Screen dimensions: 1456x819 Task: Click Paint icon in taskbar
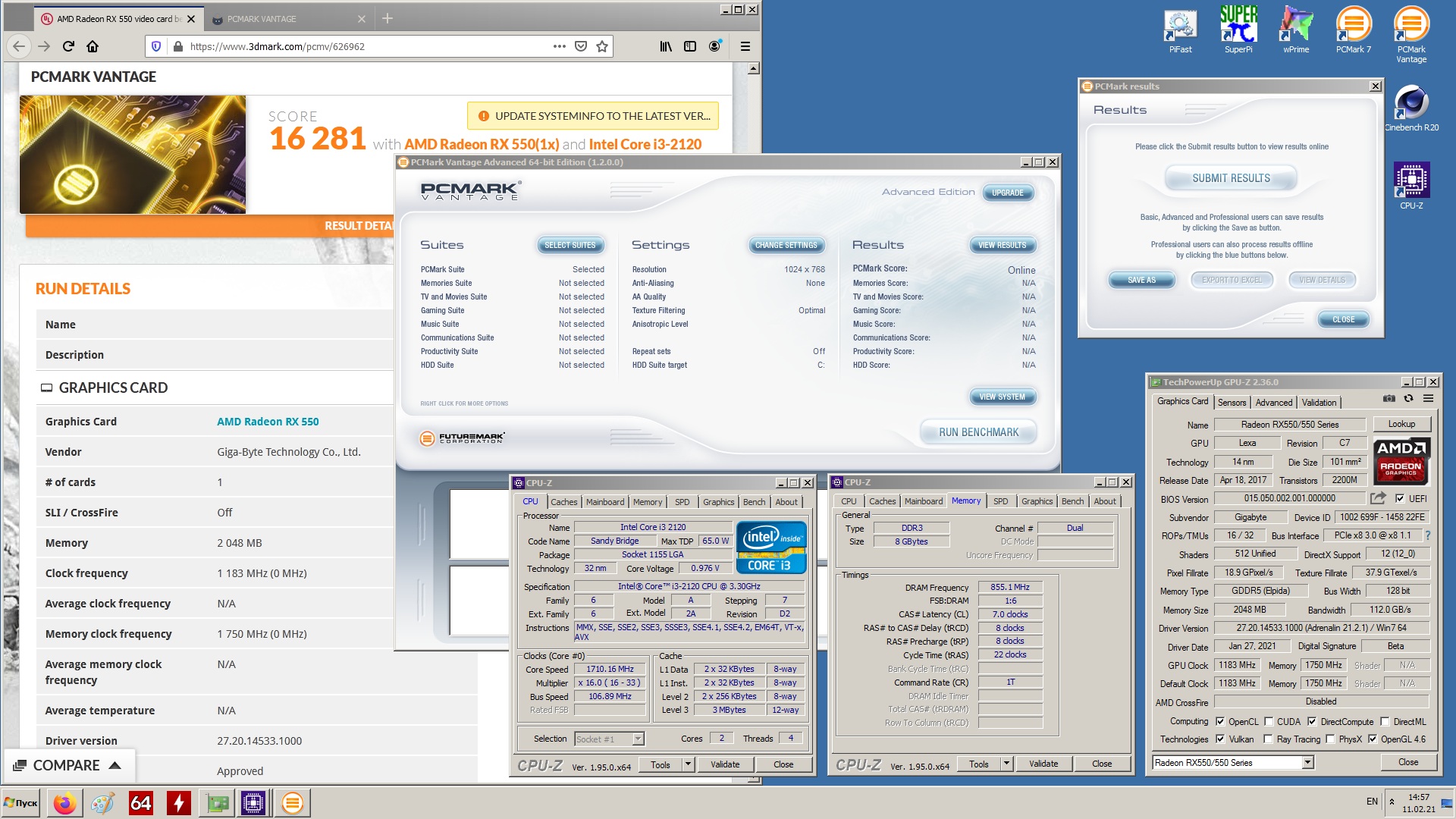click(102, 803)
